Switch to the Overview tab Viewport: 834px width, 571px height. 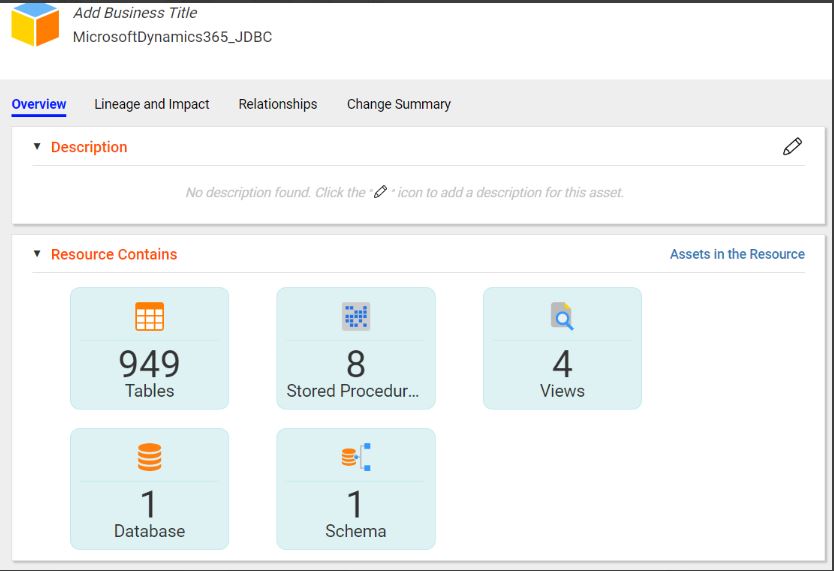tap(39, 104)
